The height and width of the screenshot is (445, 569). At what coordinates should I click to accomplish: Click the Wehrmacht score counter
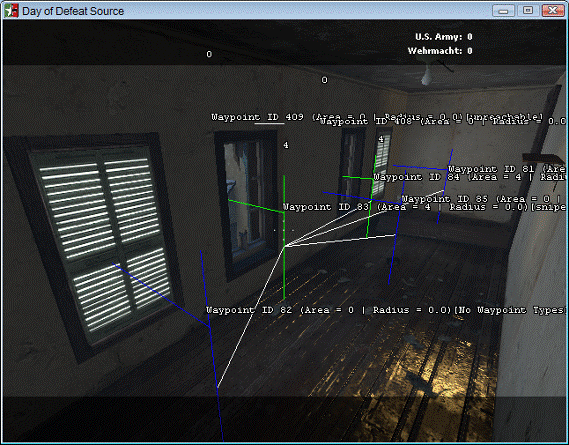coord(440,51)
